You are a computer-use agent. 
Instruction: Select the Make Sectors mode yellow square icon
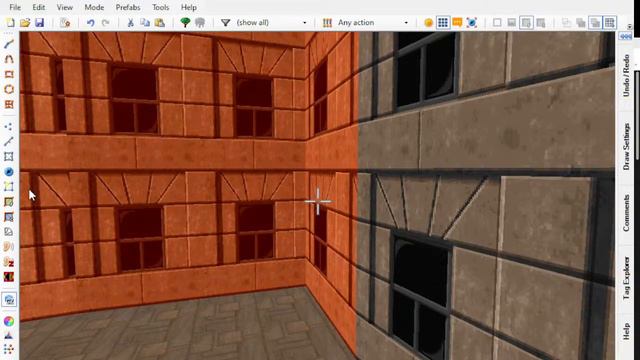[9, 187]
